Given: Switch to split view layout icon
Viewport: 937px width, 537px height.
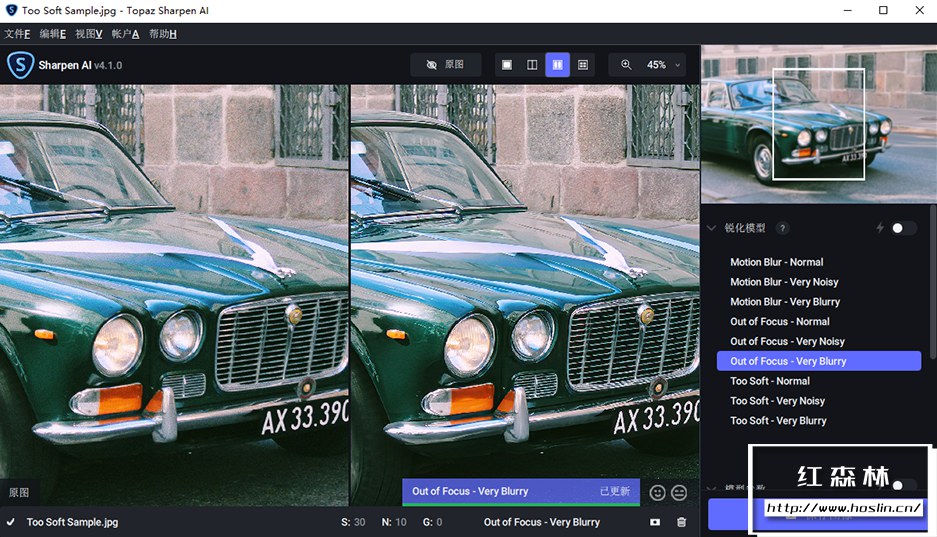Looking at the screenshot, I should click(x=532, y=65).
